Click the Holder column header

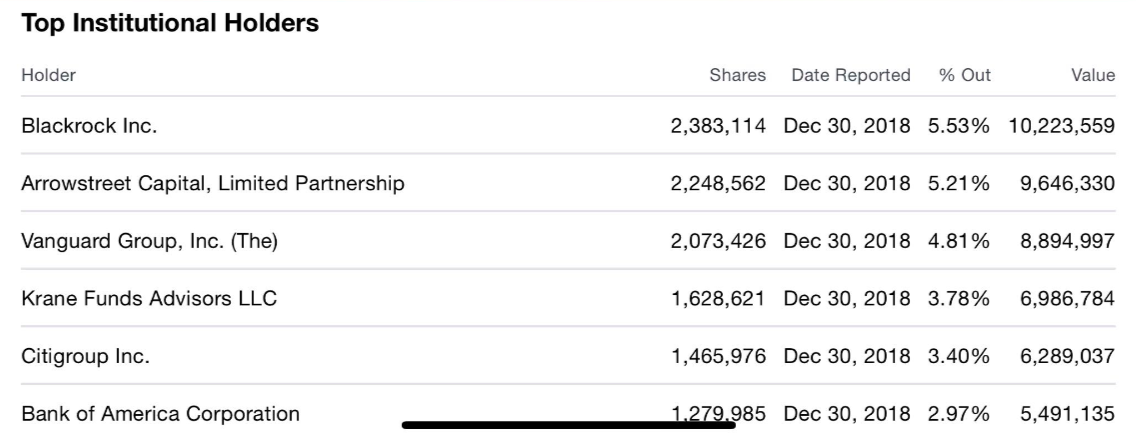click(48, 75)
